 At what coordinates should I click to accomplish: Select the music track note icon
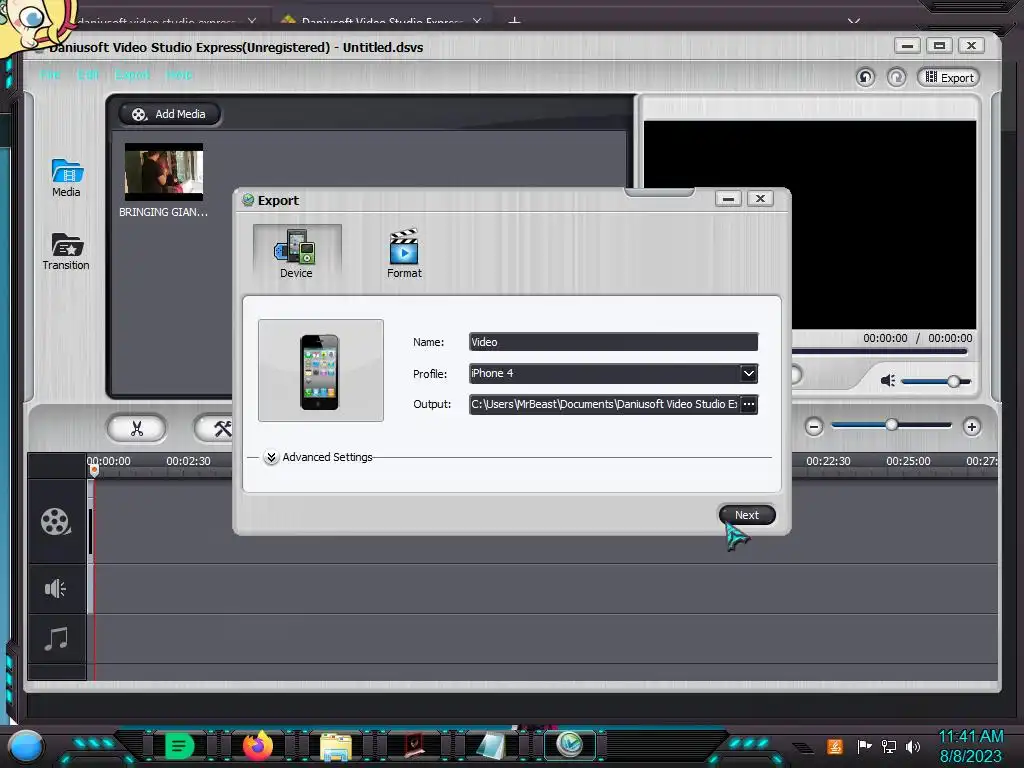click(56, 639)
